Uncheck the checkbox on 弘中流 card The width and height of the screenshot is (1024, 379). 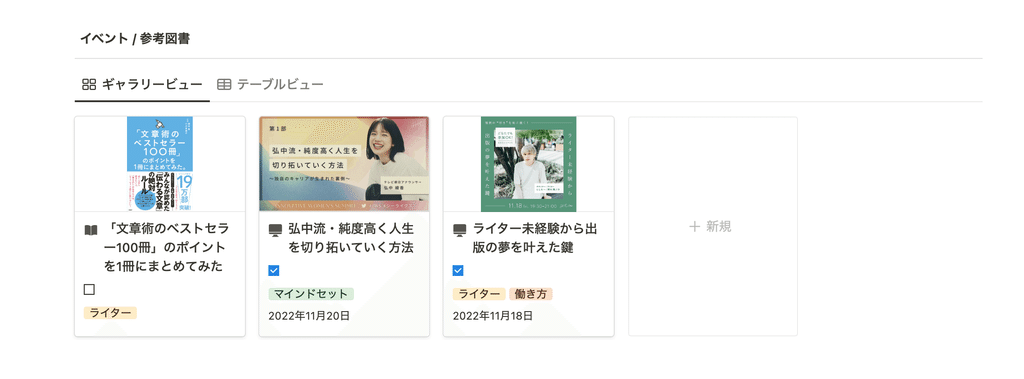[274, 271]
